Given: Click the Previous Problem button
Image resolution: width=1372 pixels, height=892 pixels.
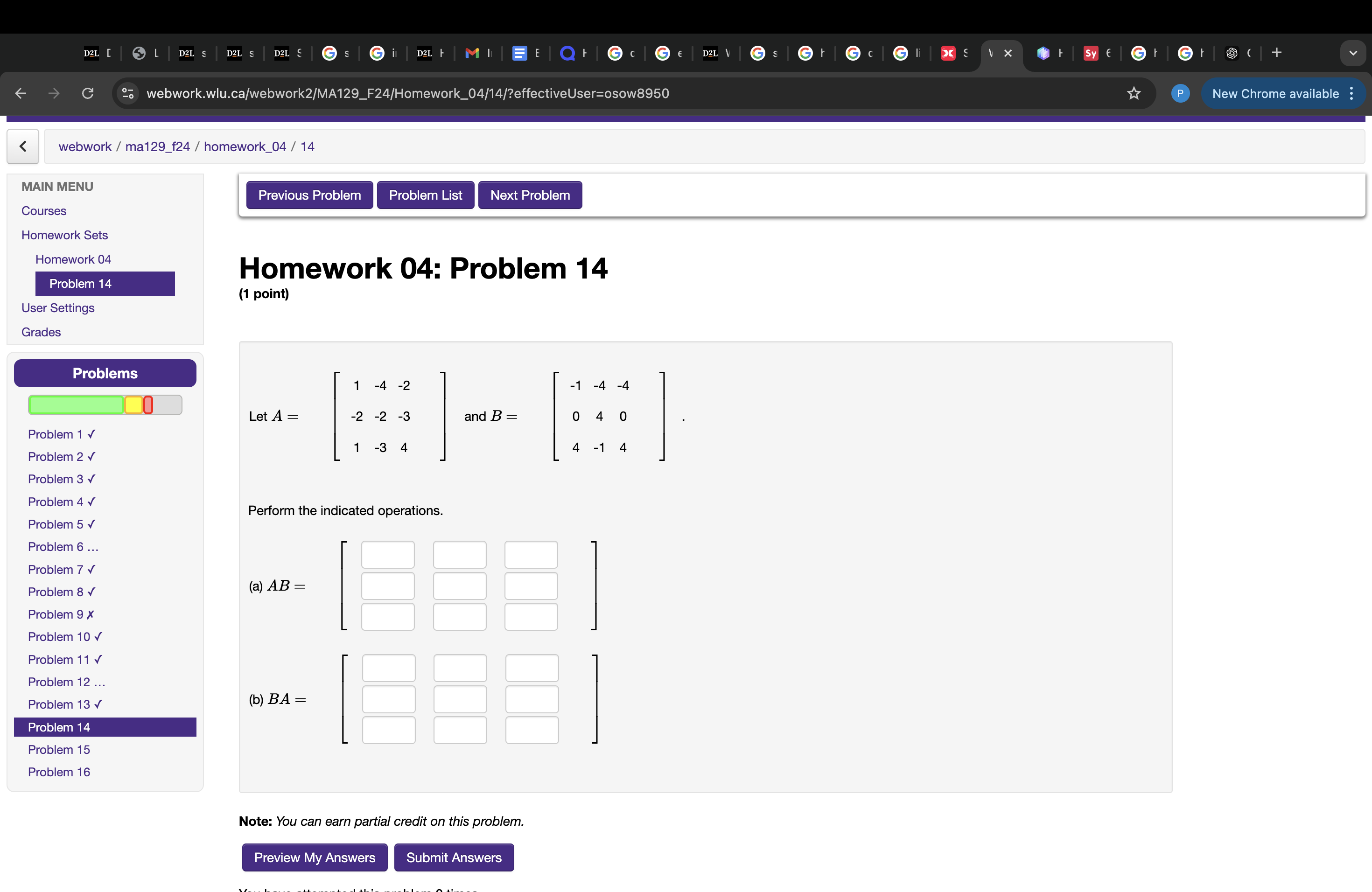Looking at the screenshot, I should [x=309, y=195].
